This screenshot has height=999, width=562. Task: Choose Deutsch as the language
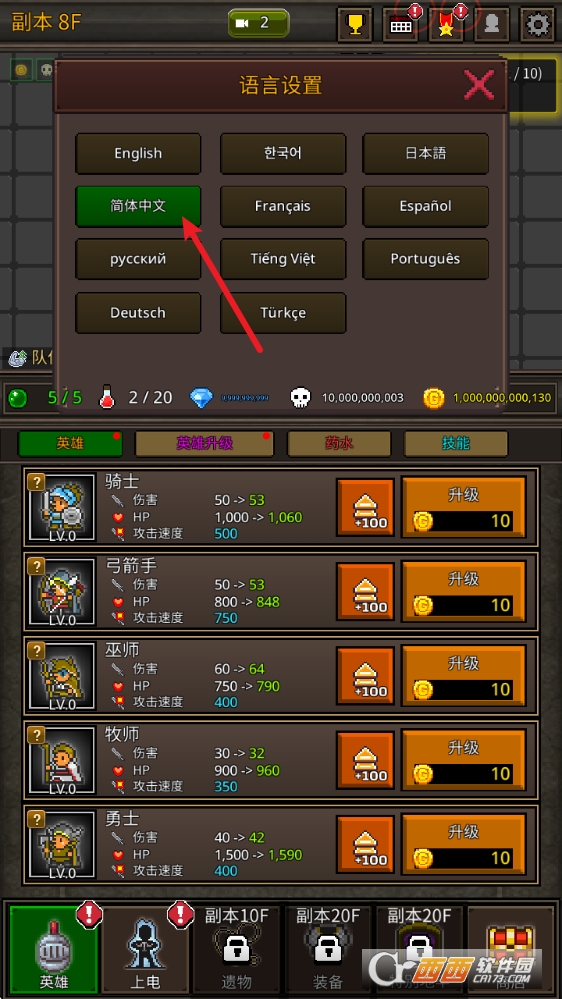(138, 313)
